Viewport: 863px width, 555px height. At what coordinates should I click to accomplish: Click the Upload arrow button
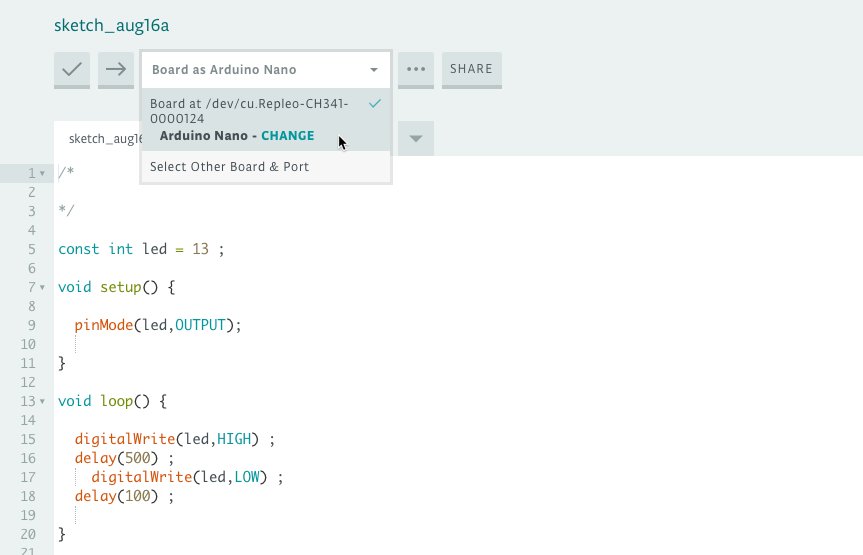[116, 70]
